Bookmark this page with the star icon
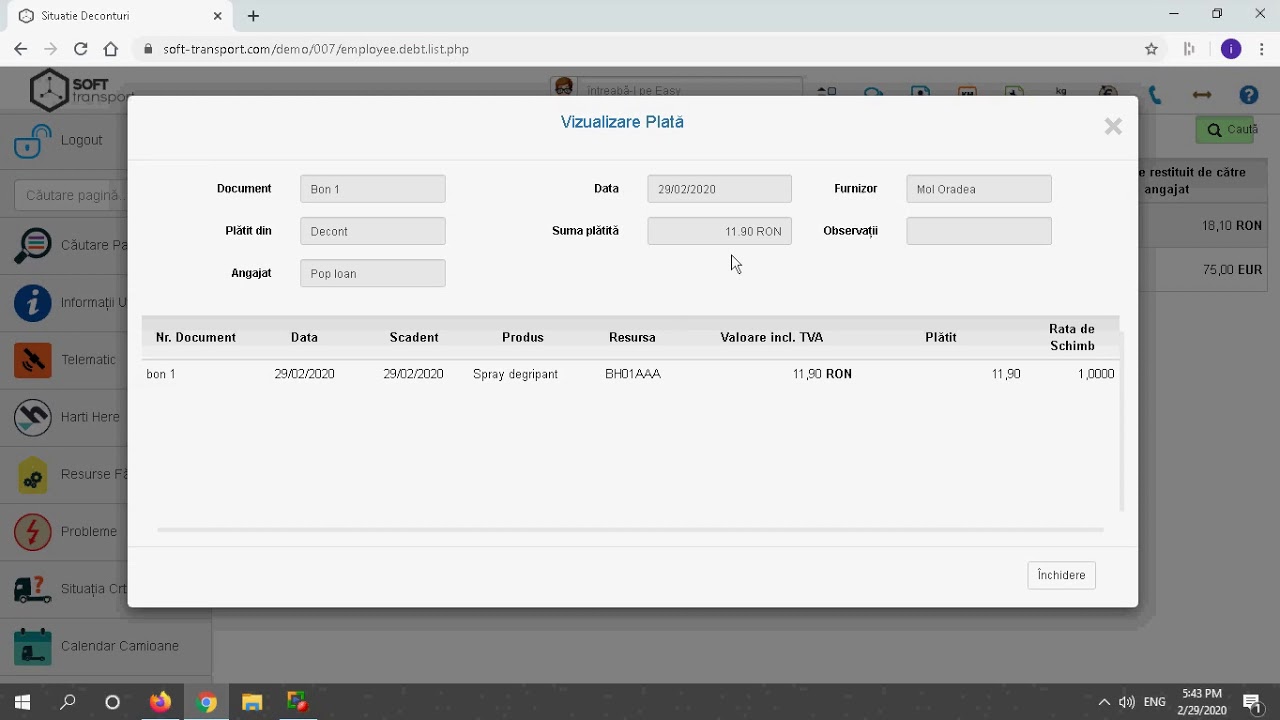This screenshot has height=720, width=1280. coord(1151,49)
